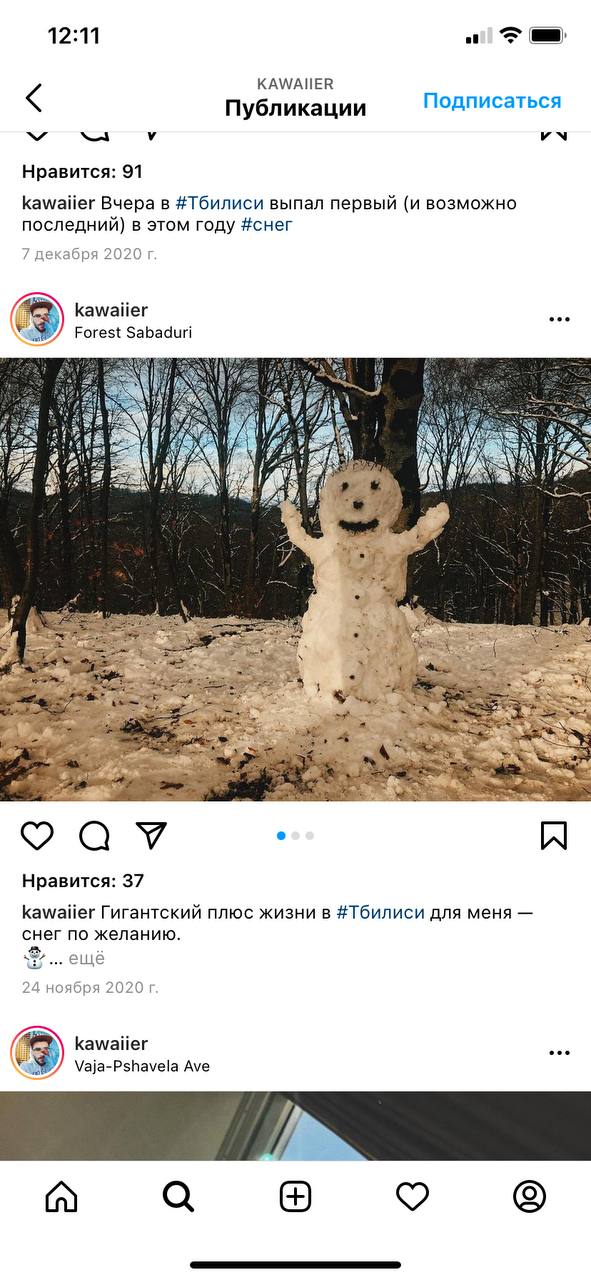Share the snowman post via paper plane icon
The height and width of the screenshot is (1280, 591).
click(x=151, y=835)
